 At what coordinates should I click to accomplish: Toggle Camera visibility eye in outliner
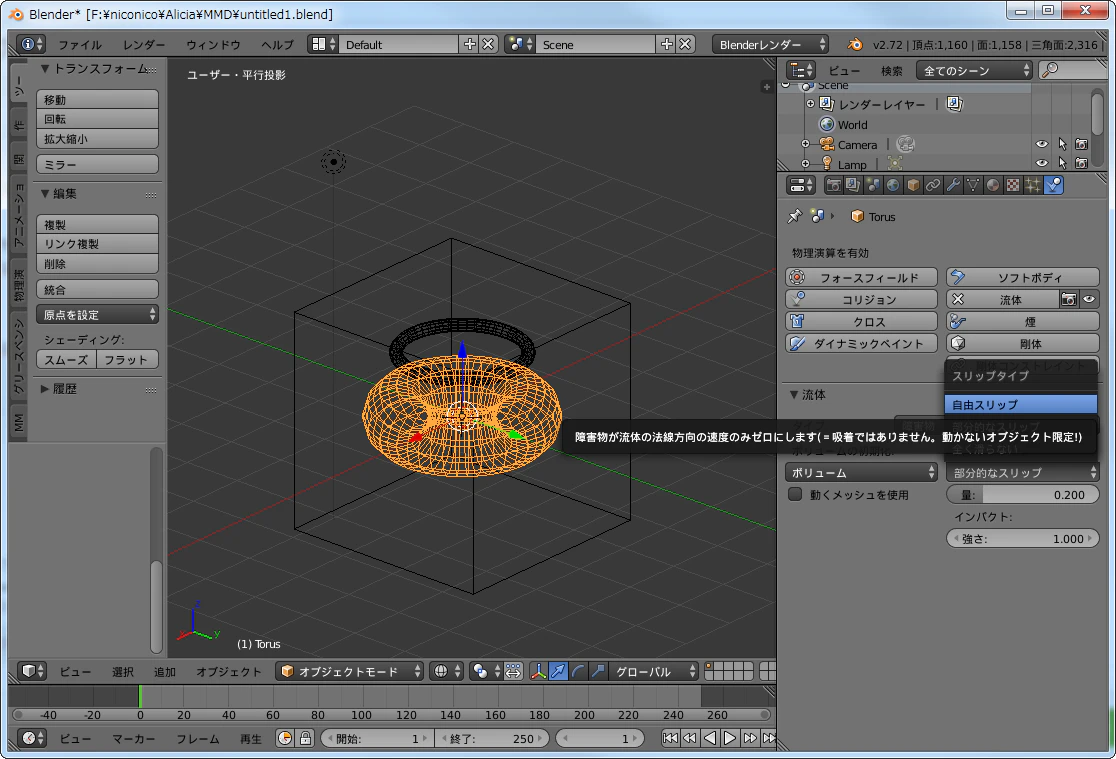[1041, 144]
